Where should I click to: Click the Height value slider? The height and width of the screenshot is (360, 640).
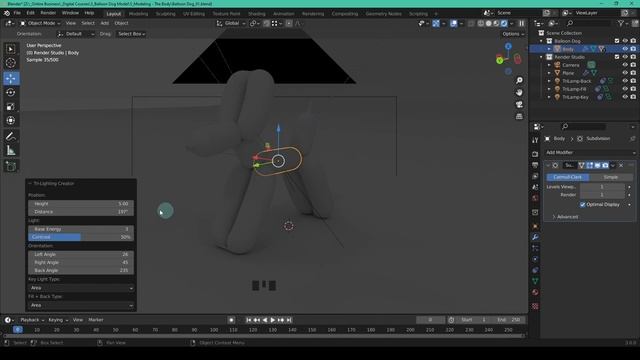coord(81,204)
